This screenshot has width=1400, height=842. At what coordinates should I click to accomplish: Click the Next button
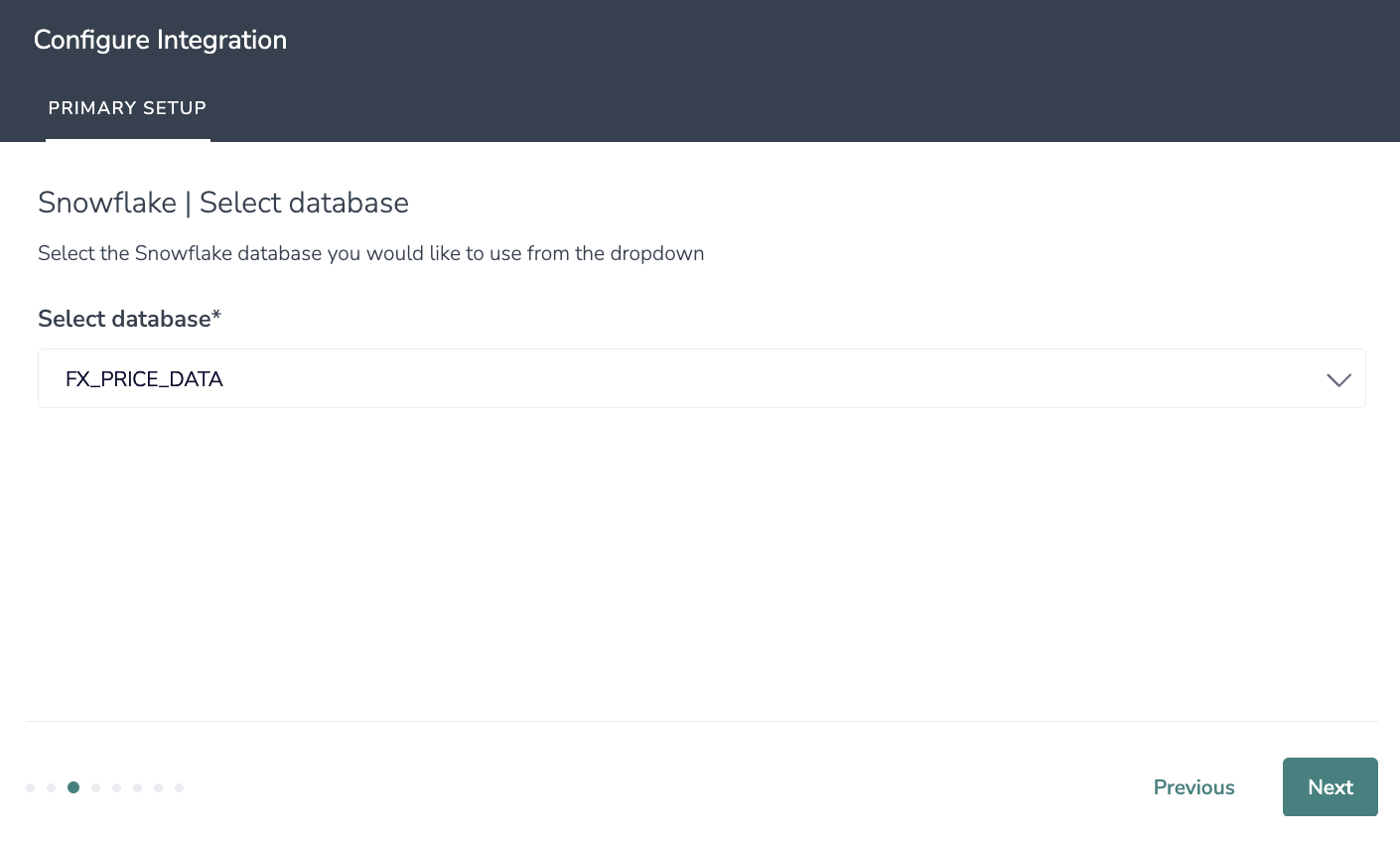1330,787
